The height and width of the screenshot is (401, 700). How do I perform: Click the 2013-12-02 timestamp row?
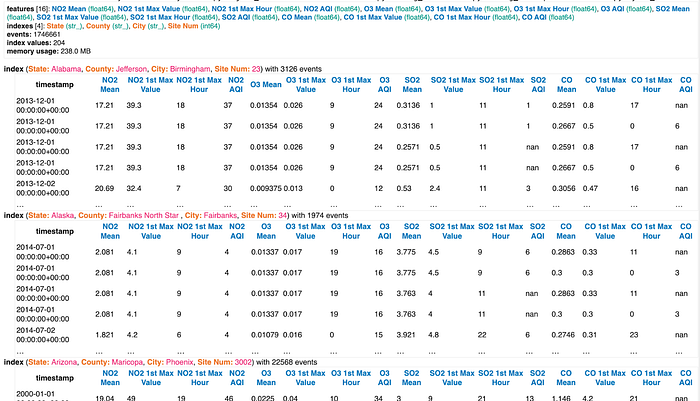[42, 188]
